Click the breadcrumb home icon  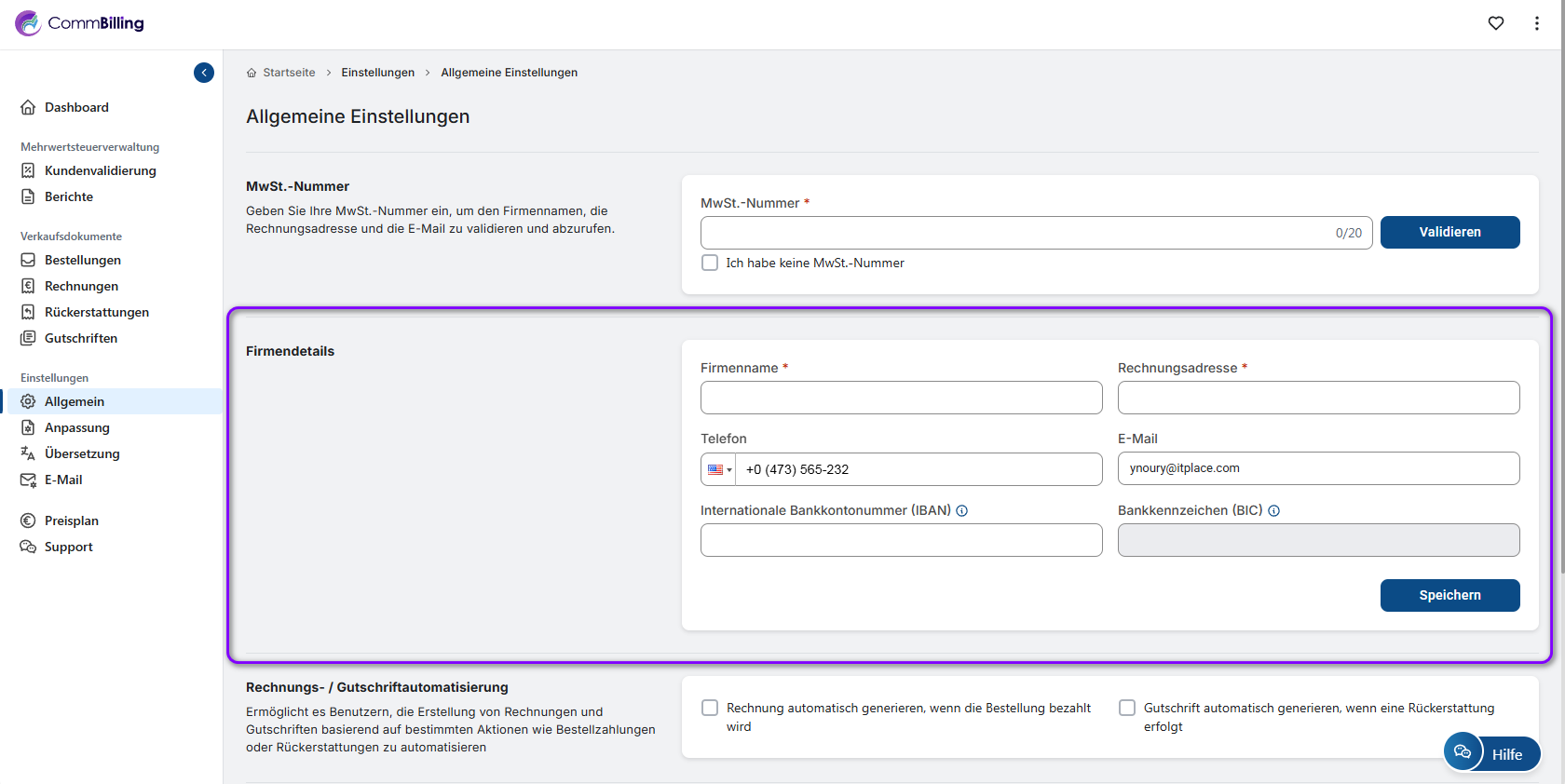tap(252, 73)
